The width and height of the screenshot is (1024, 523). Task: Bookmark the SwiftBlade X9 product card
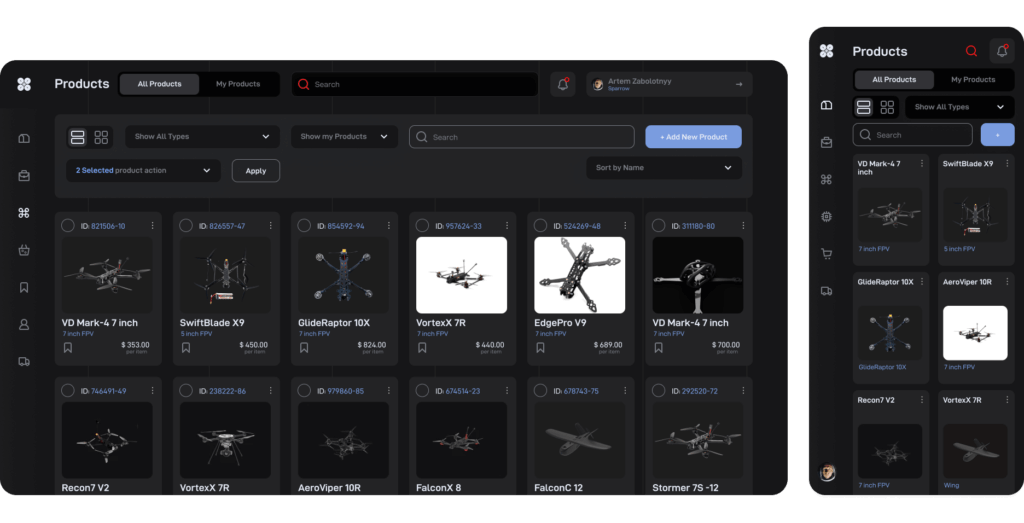(x=186, y=348)
